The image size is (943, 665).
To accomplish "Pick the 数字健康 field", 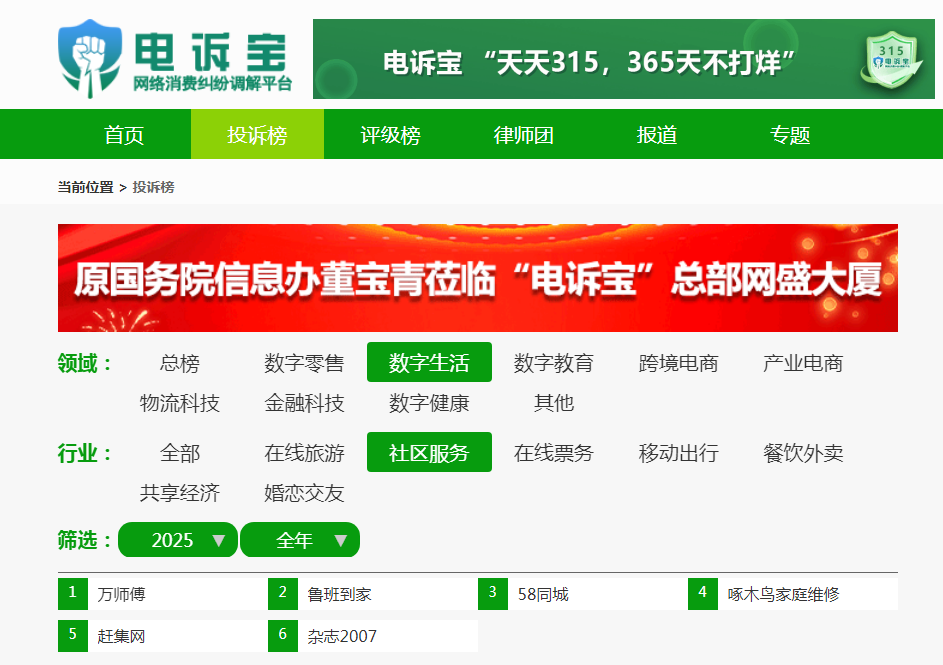I will pos(429,402).
